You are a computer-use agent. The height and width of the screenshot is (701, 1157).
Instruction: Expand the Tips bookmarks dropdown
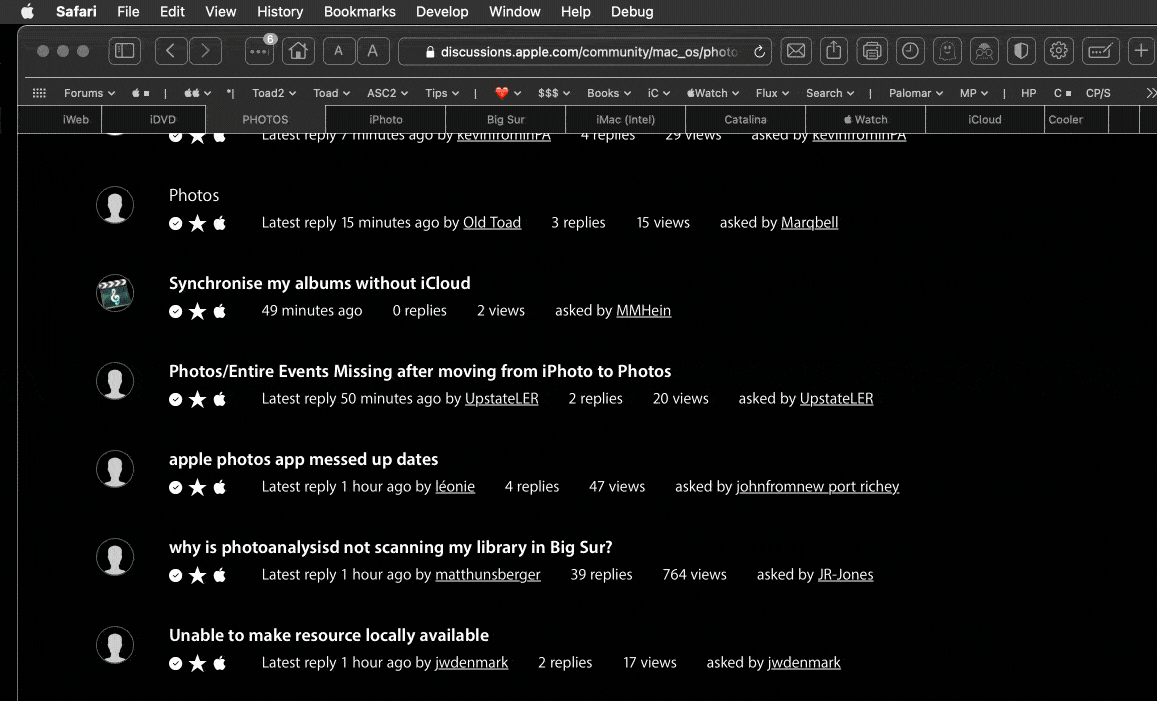(x=441, y=93)
